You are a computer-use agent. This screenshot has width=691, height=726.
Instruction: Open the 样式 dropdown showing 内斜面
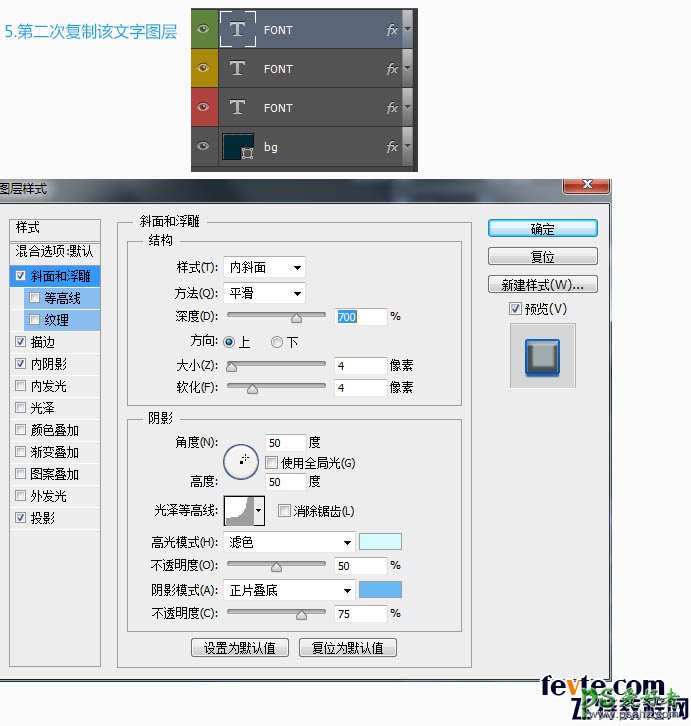click(265, 267)
